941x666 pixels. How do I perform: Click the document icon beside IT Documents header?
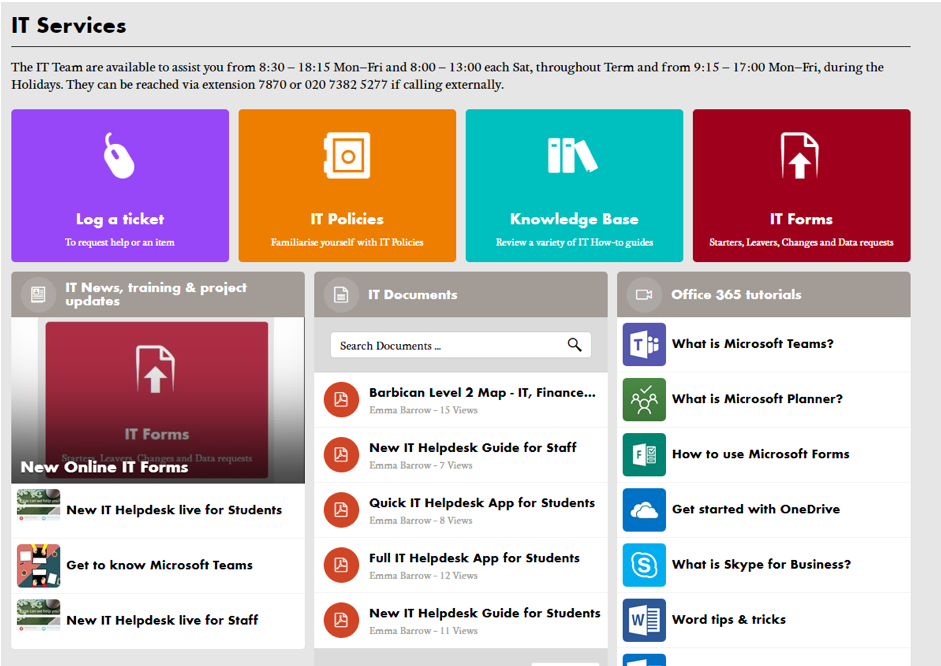click(x=341, y=294)
